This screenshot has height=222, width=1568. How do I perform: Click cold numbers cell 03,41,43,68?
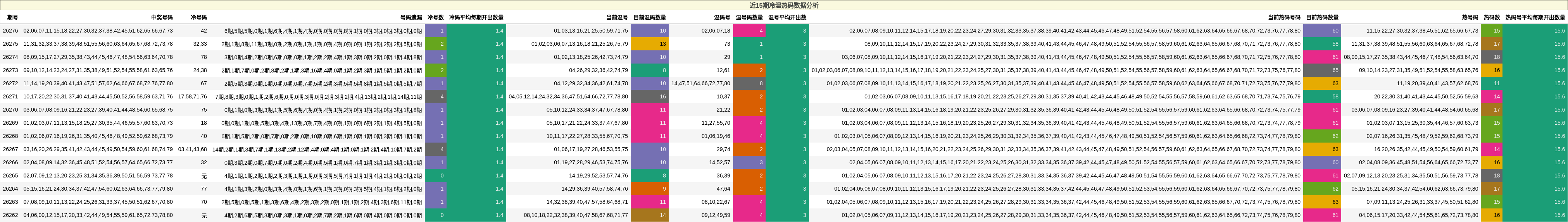(192, 149)
